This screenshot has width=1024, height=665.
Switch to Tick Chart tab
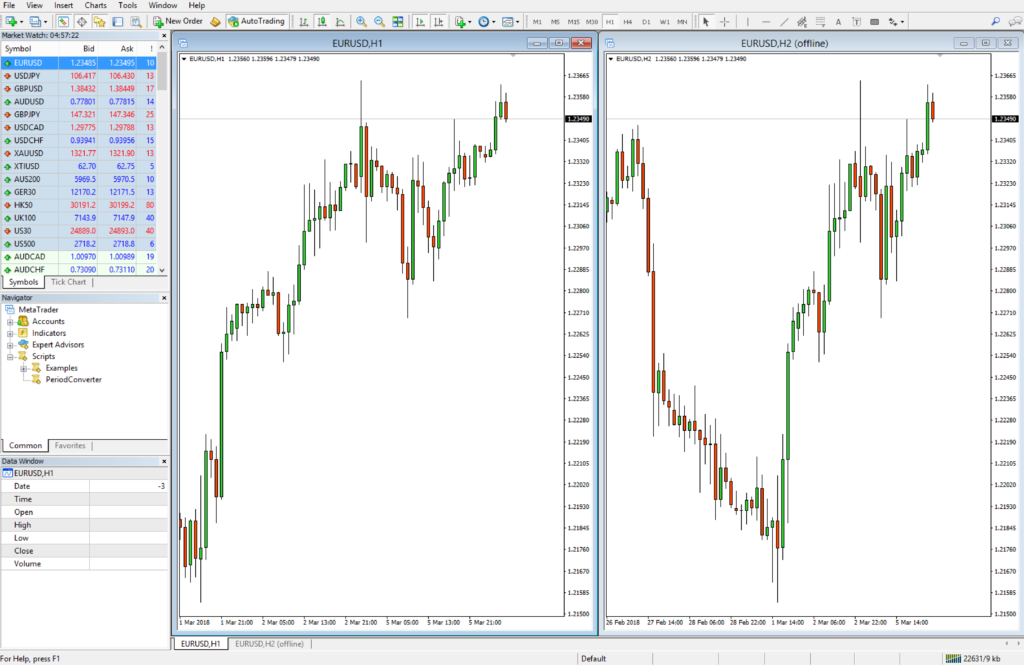point(69,282)
